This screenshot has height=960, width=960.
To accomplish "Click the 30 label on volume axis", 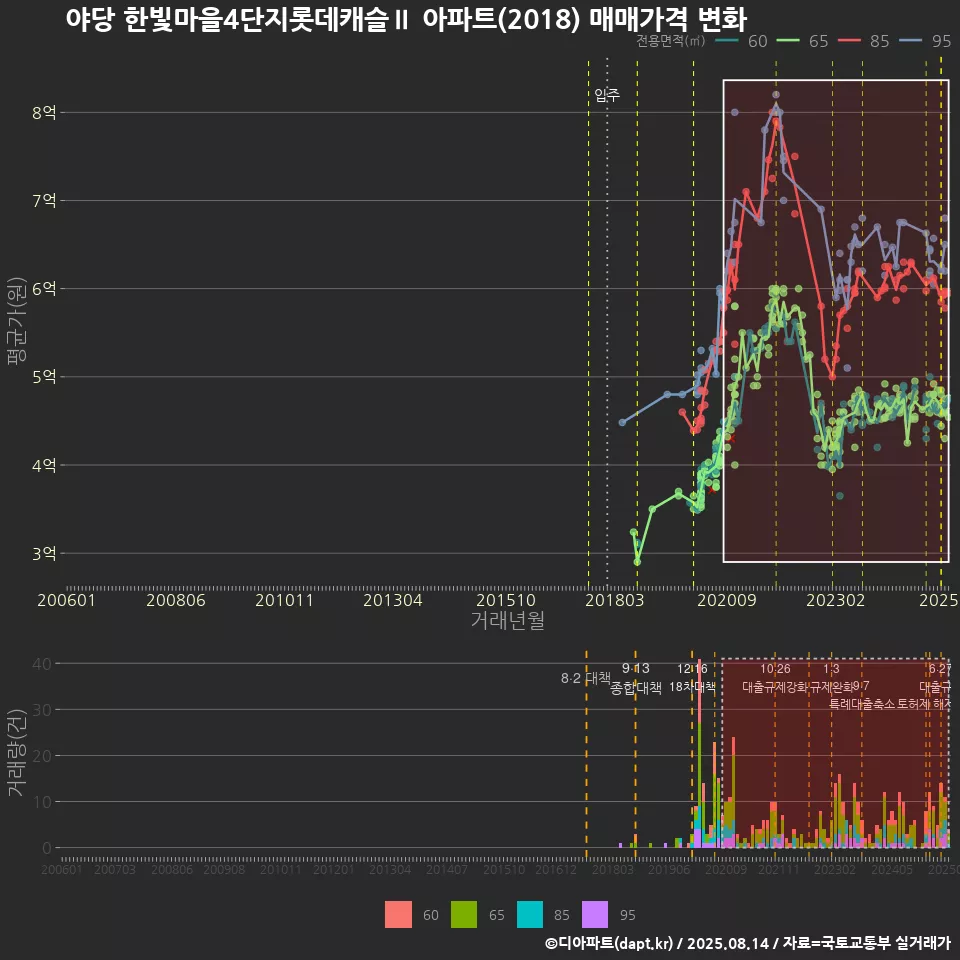I will click(x=42, y=710).
